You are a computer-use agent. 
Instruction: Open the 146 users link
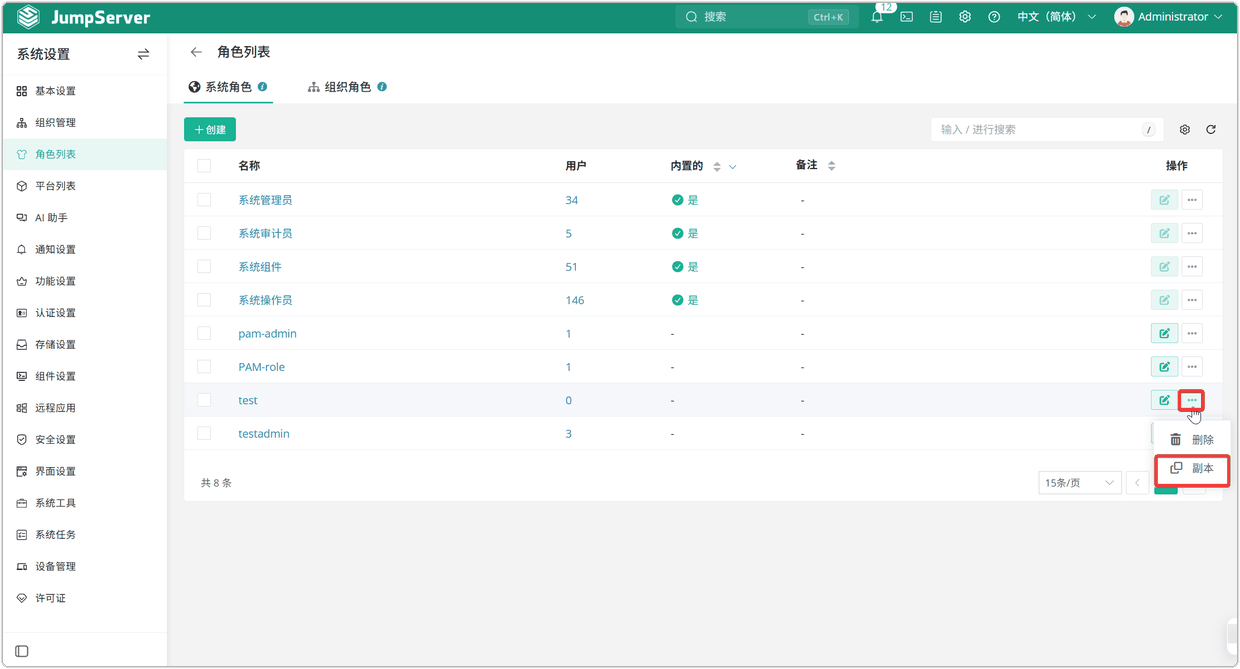tap(575, 300)
